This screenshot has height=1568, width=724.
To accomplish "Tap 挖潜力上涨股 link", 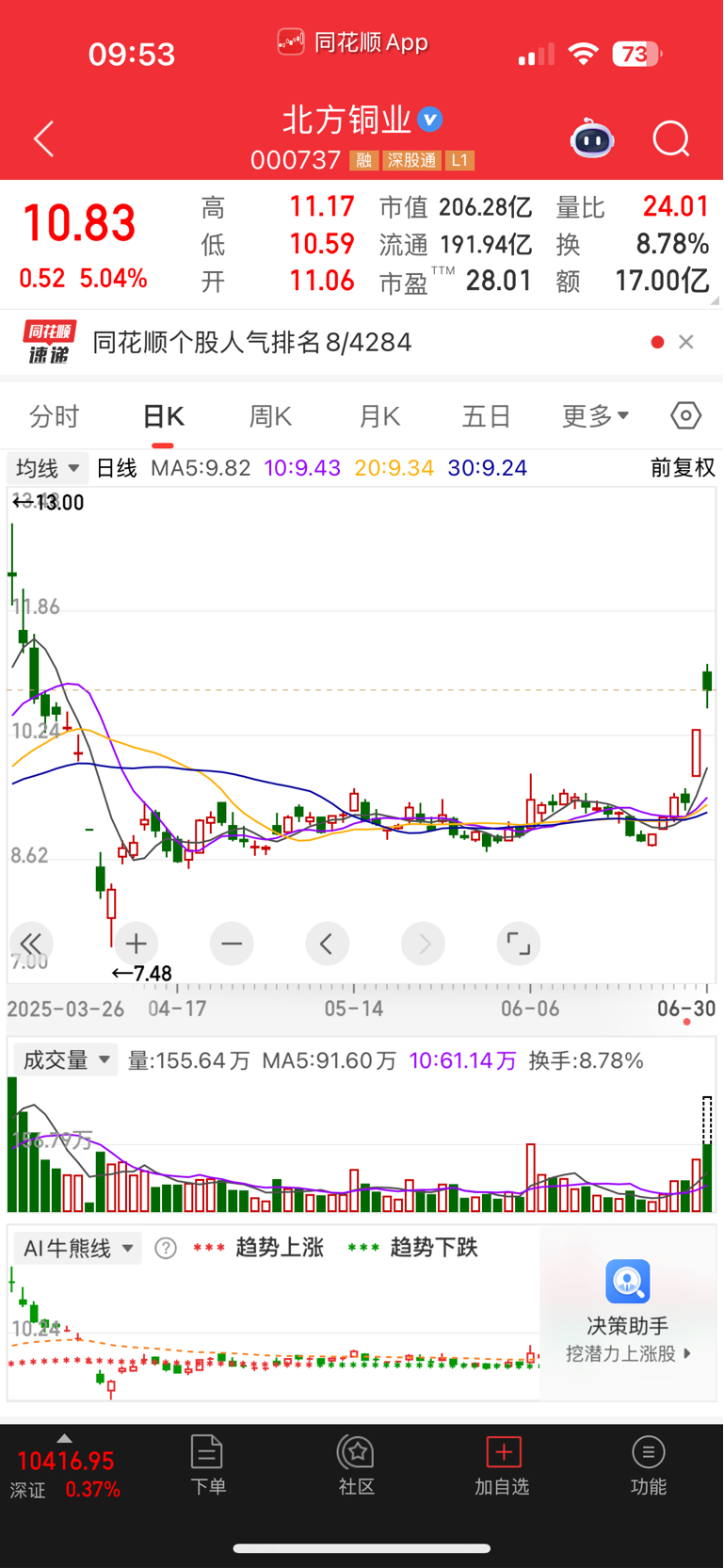I will (628, 1353).
